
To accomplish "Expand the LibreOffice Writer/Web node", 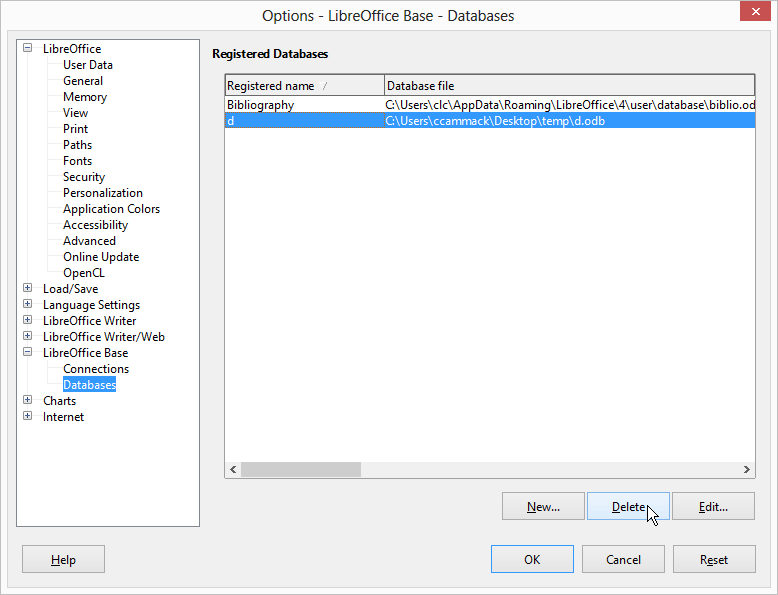I will 28,336.
